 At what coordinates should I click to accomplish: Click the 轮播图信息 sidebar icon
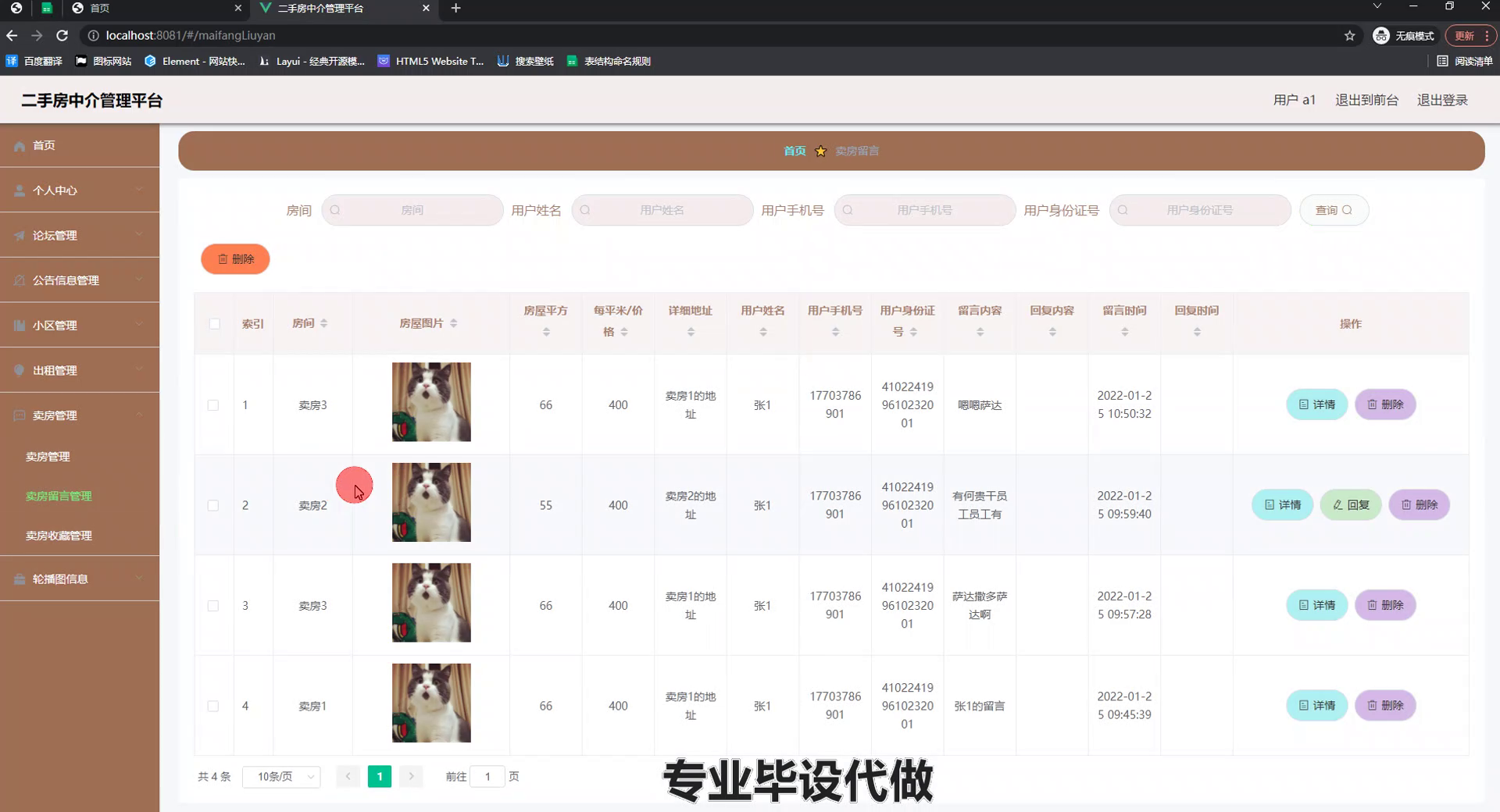pos(20,579)
